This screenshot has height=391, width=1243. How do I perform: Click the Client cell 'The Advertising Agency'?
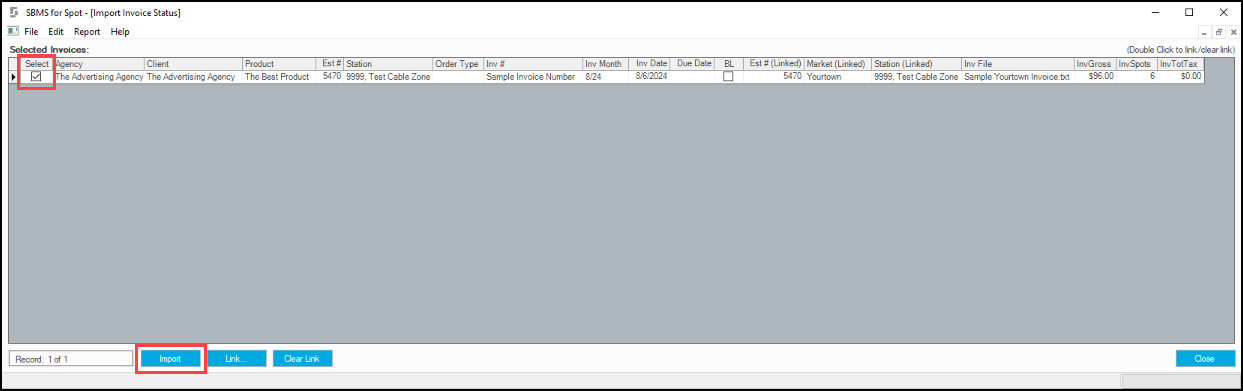pyautogui.click(x=194, y=76)
